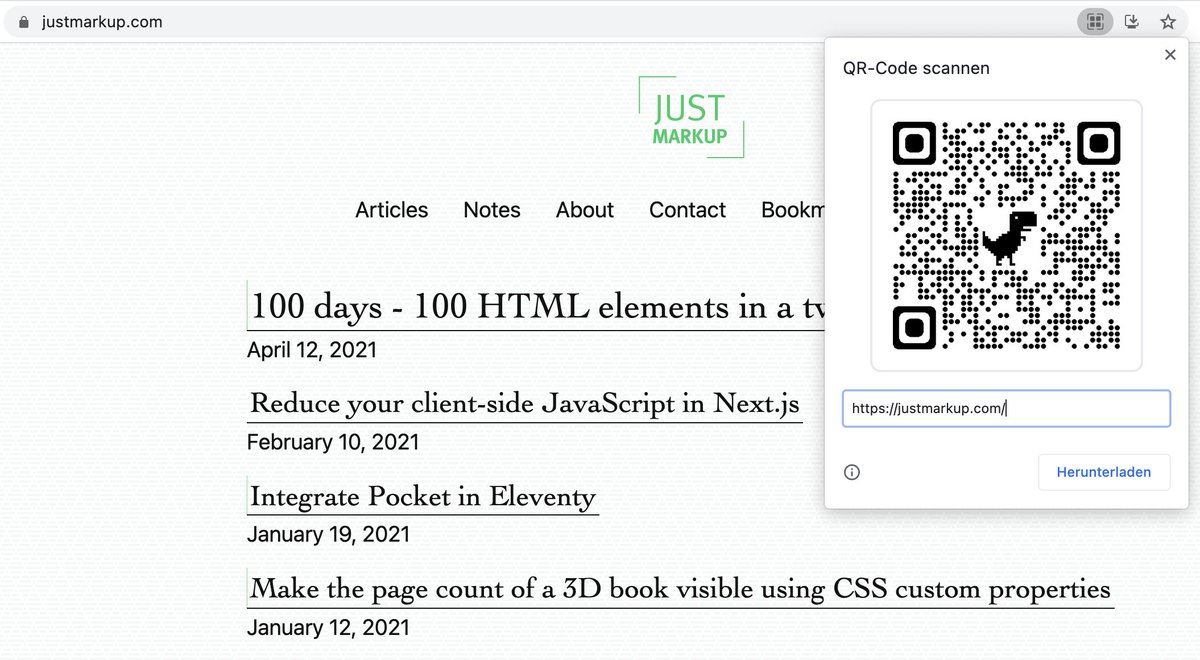Open the Notes nav link
The image size is (1200, 660).
(492, 210)
